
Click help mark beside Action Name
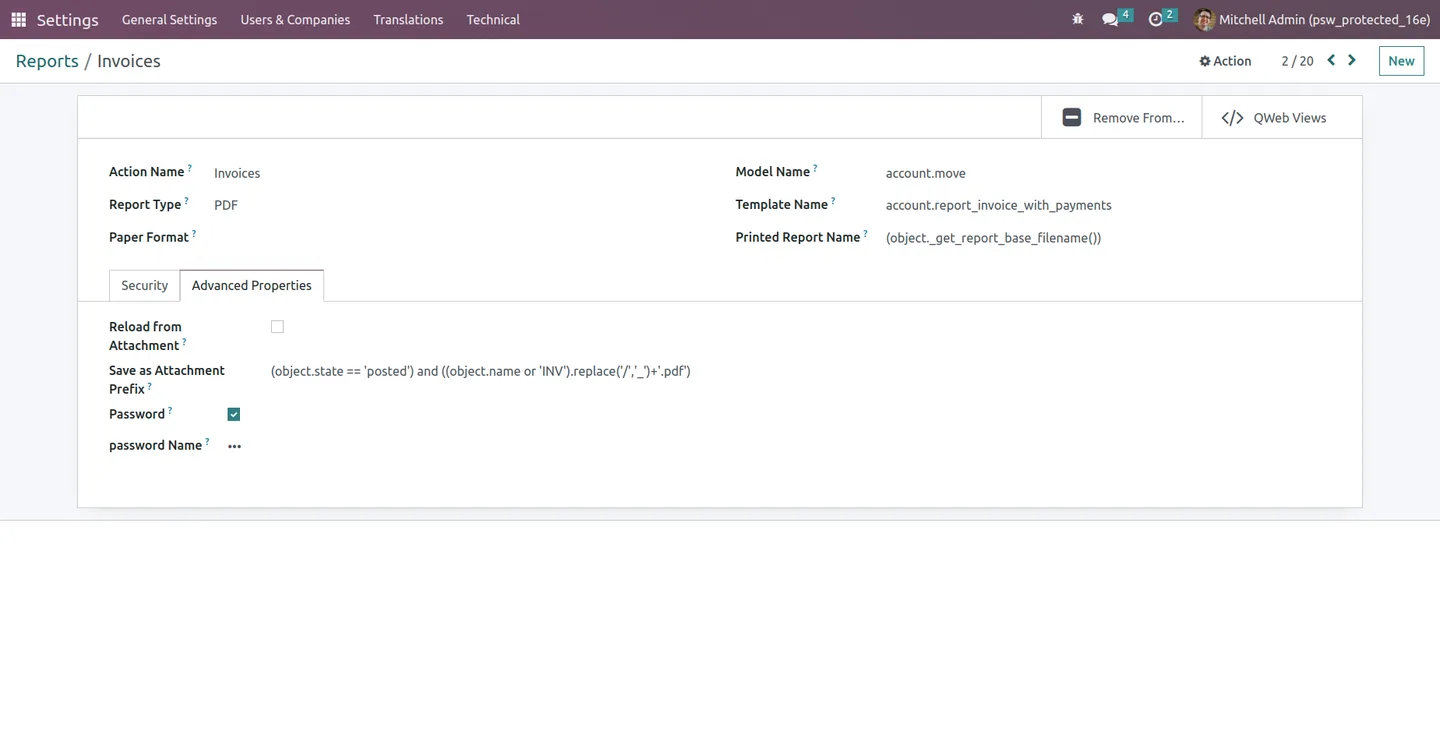pyautogui.click(x=189, y=168)
